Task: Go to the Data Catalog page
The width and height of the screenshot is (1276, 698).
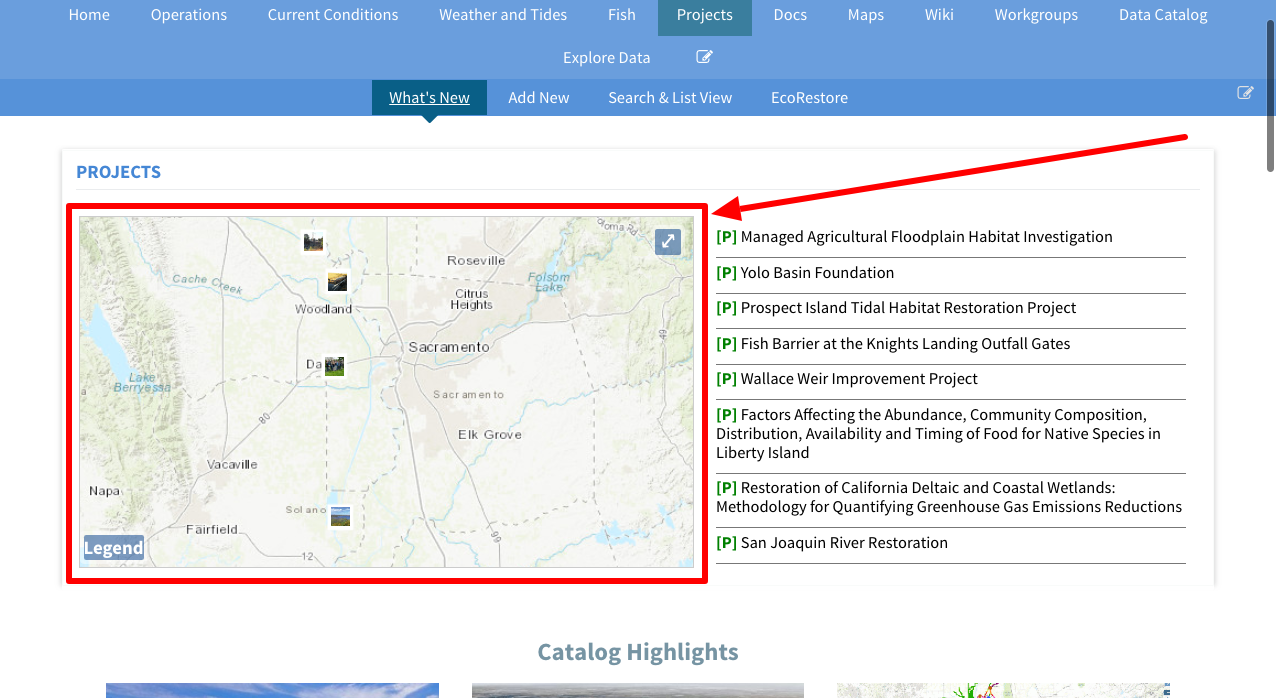Action: pos(1162,15)
